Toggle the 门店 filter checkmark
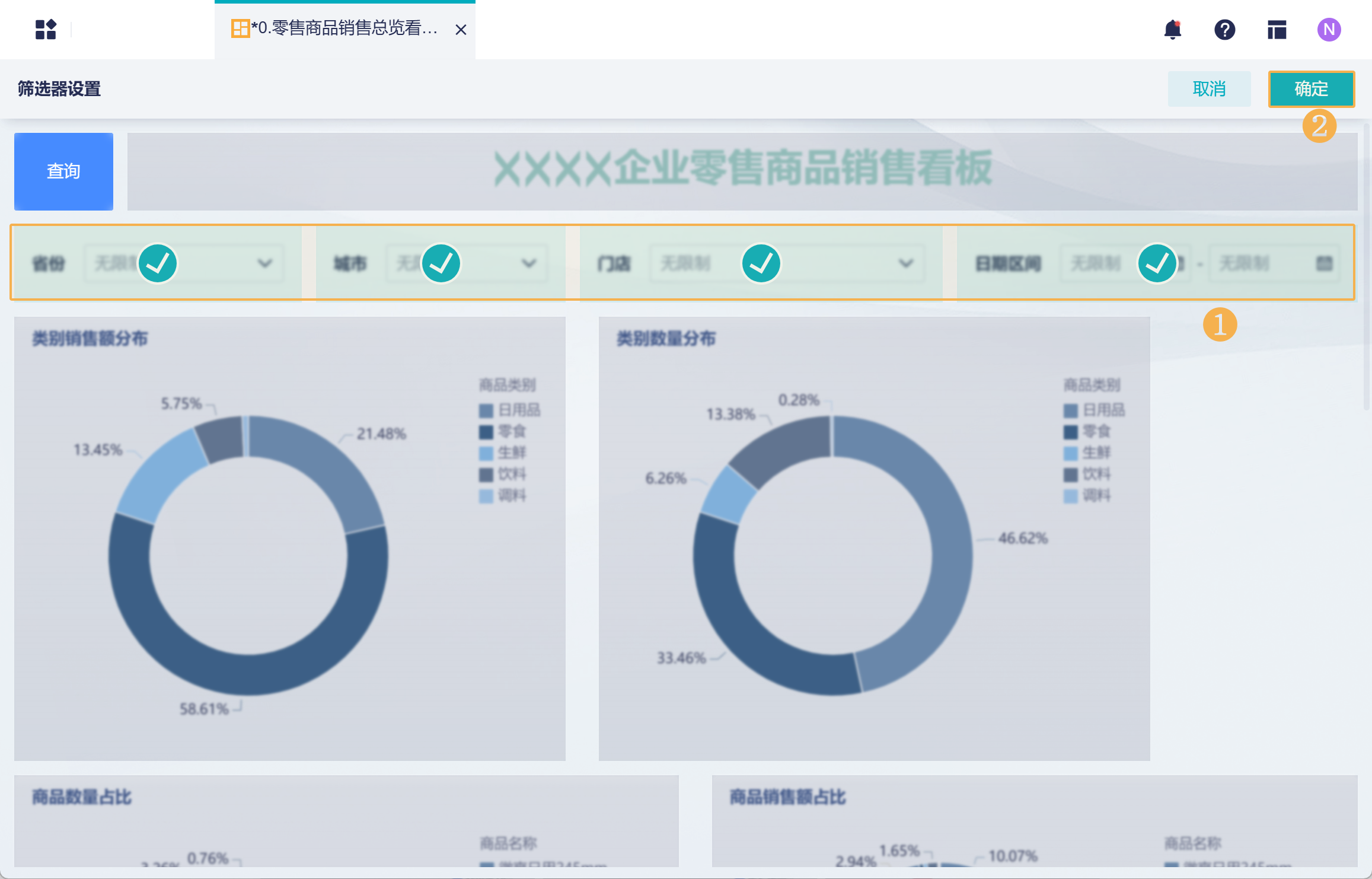 coord(761,263)
